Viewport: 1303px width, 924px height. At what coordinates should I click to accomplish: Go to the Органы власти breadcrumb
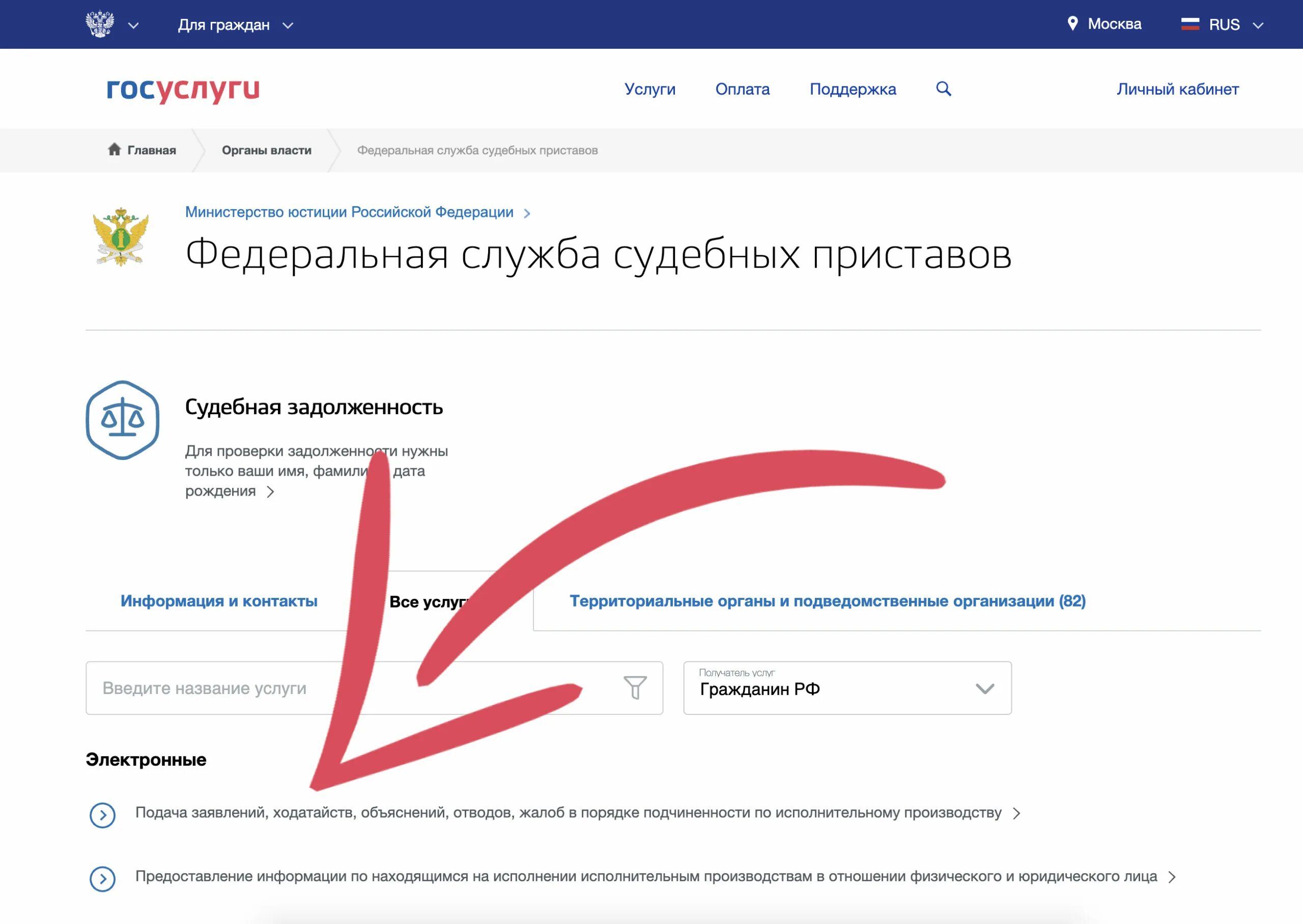click(x=267, y=150)
